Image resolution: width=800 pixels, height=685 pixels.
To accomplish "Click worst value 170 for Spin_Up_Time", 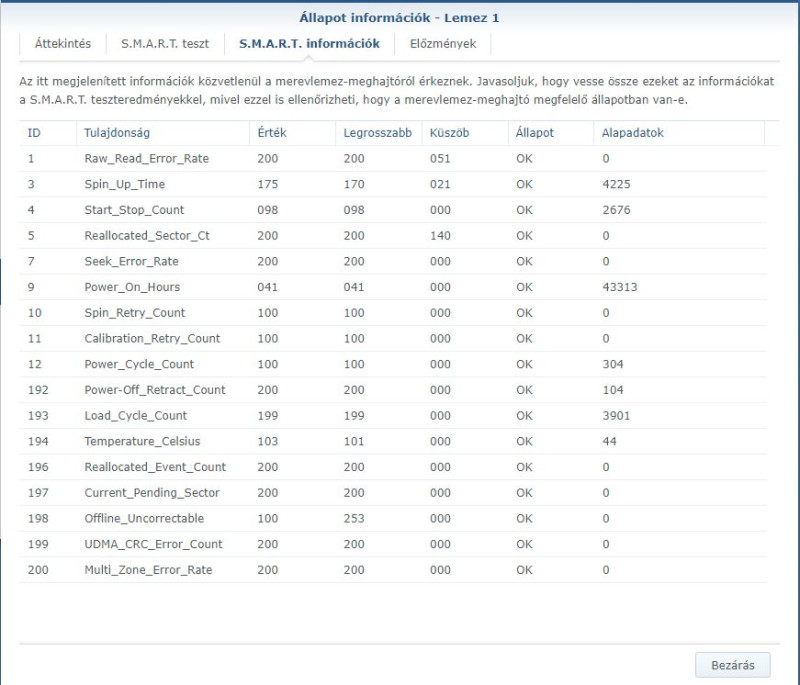I will [x=354, y=184].
